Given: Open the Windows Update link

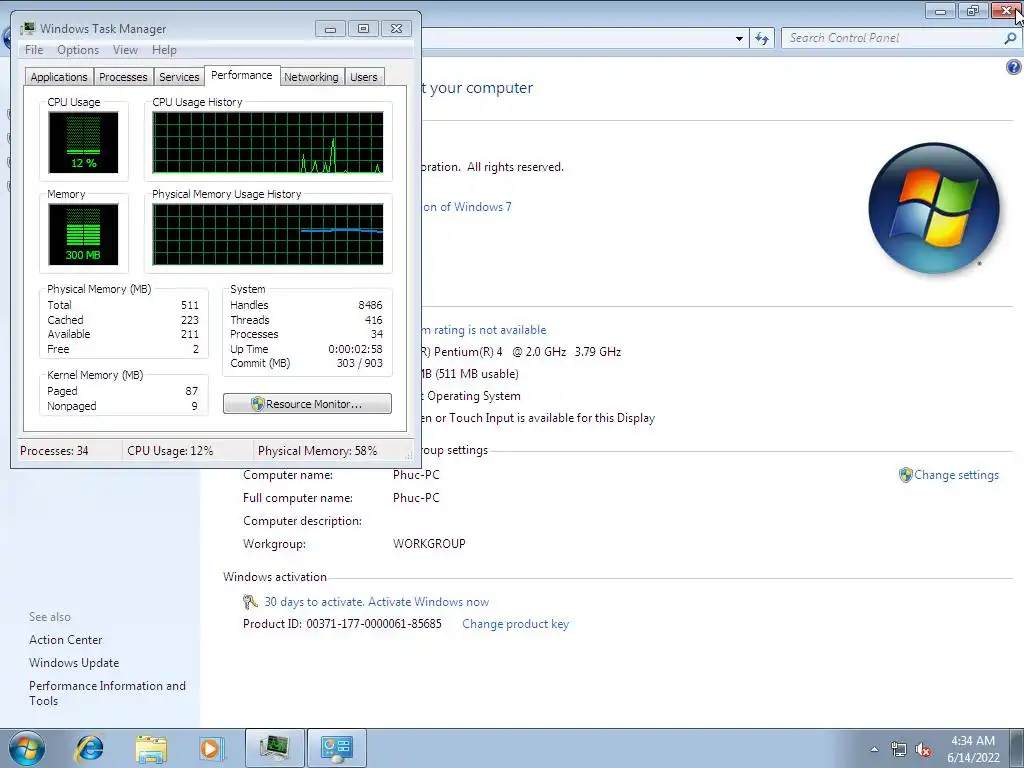Looking at the screenshot, I should click(74, 663).
